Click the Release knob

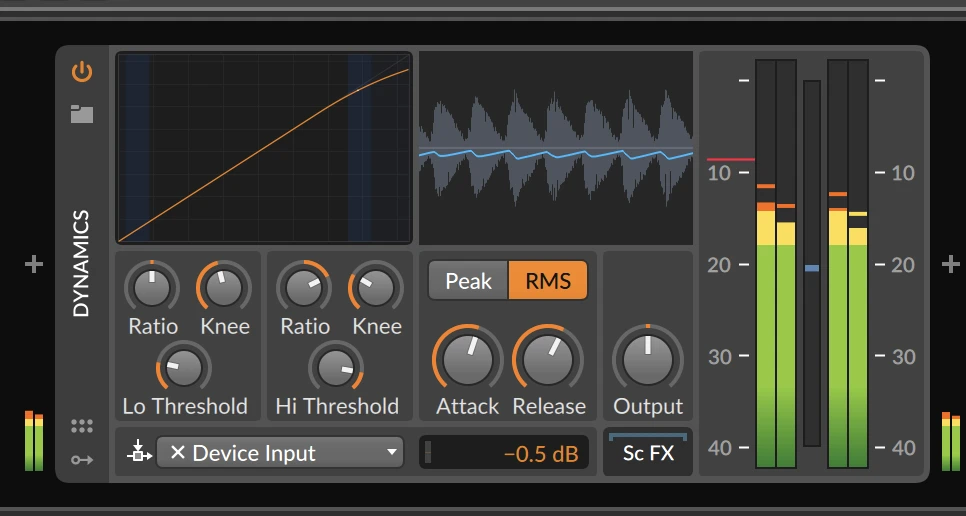(548, 359)
